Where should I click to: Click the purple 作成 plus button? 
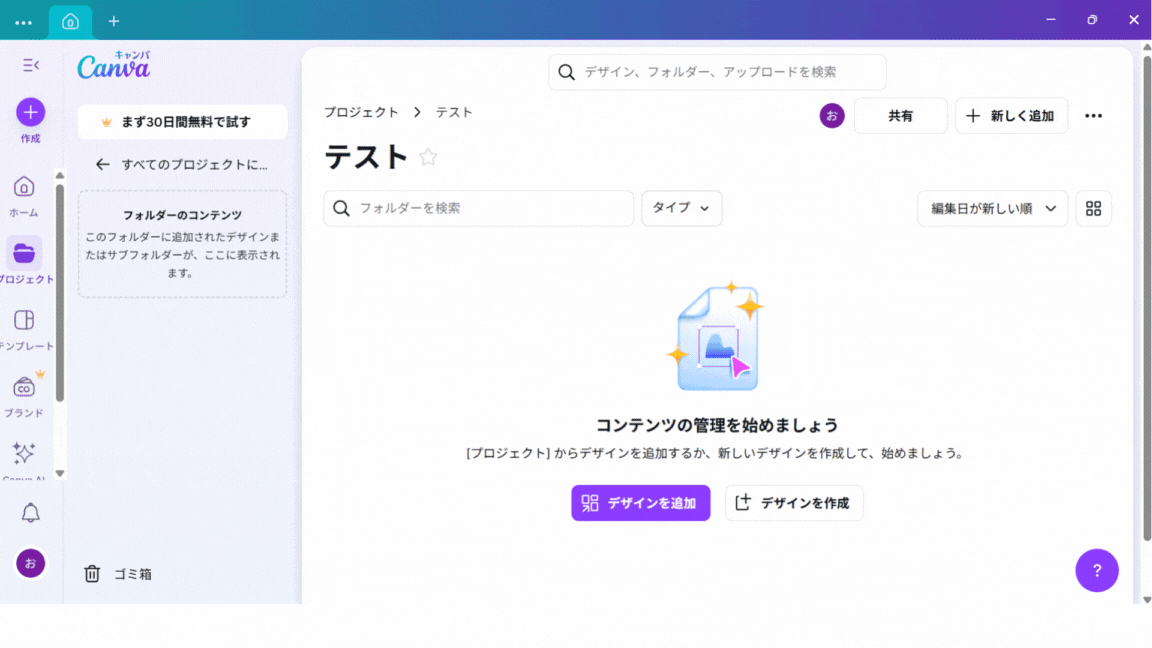pos(30,112)
